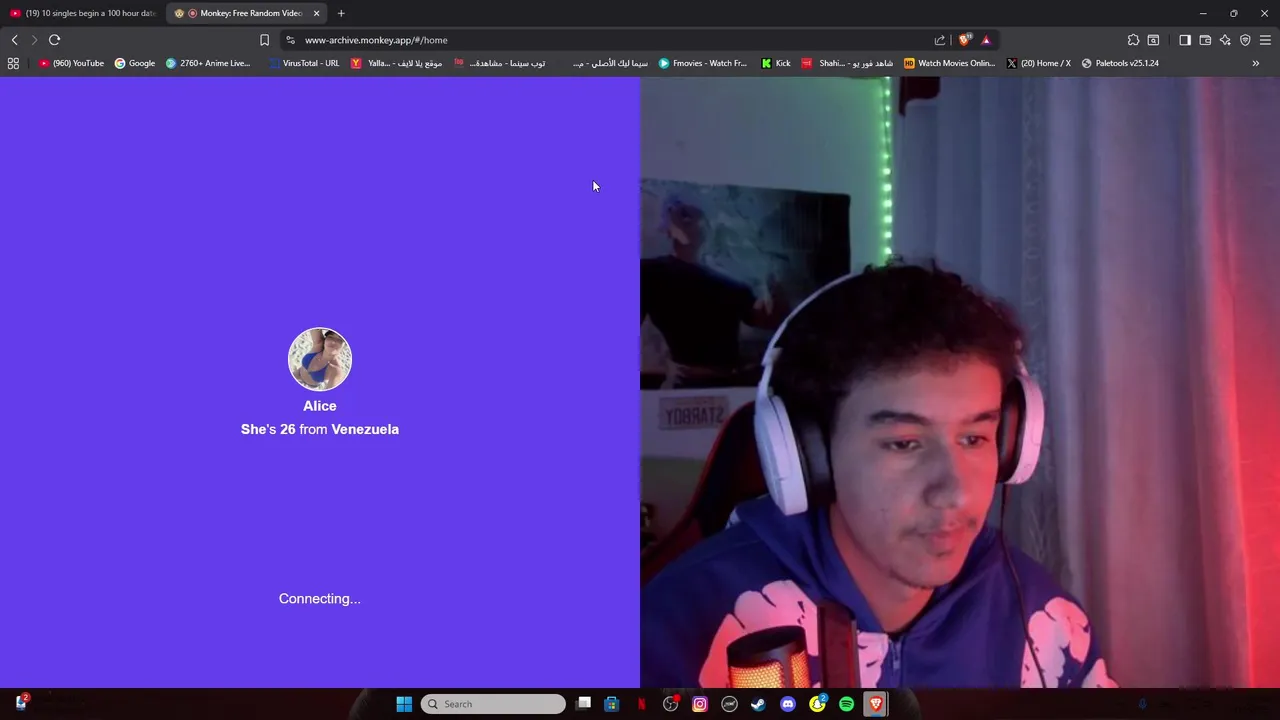This screenshot has width=1280, height=720.
Task: Open Steam from the taskbar
Action: click(758, 704)
